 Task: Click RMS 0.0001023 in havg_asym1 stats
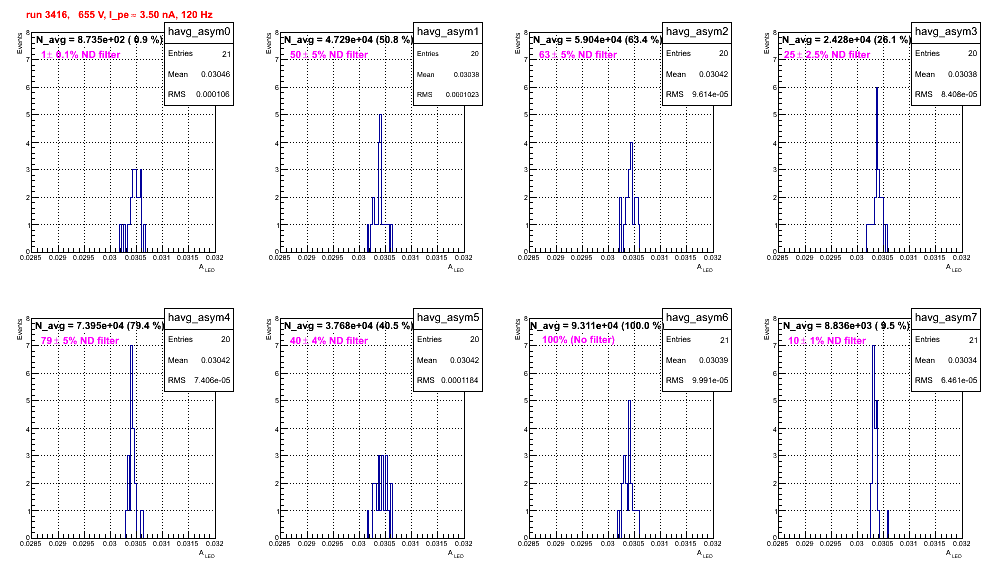point(448,94)
